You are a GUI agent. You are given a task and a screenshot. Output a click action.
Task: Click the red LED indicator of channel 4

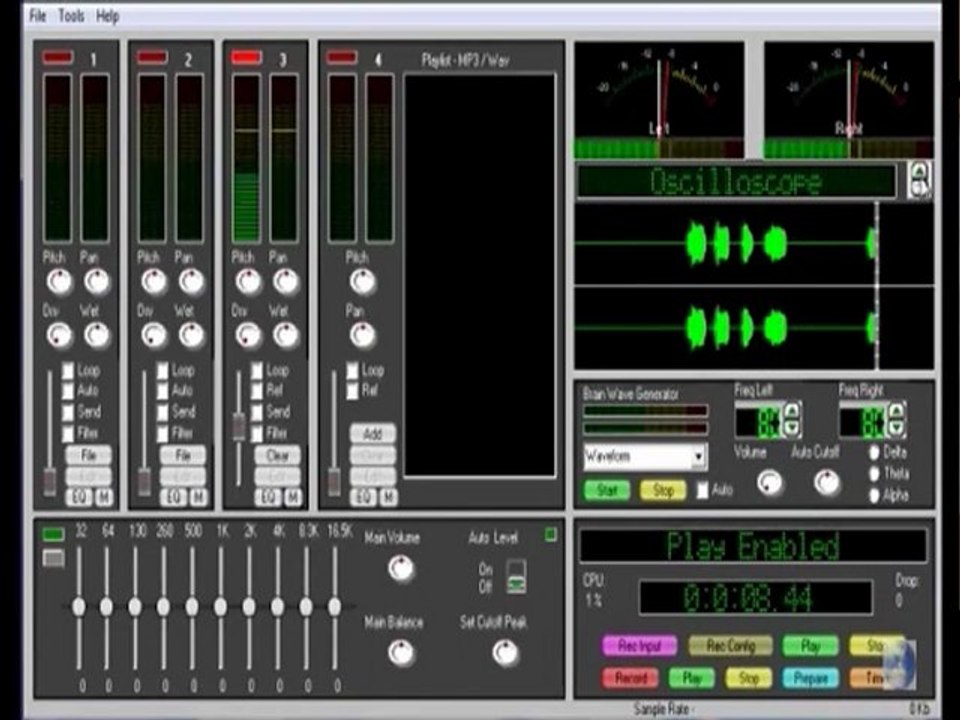342,58
